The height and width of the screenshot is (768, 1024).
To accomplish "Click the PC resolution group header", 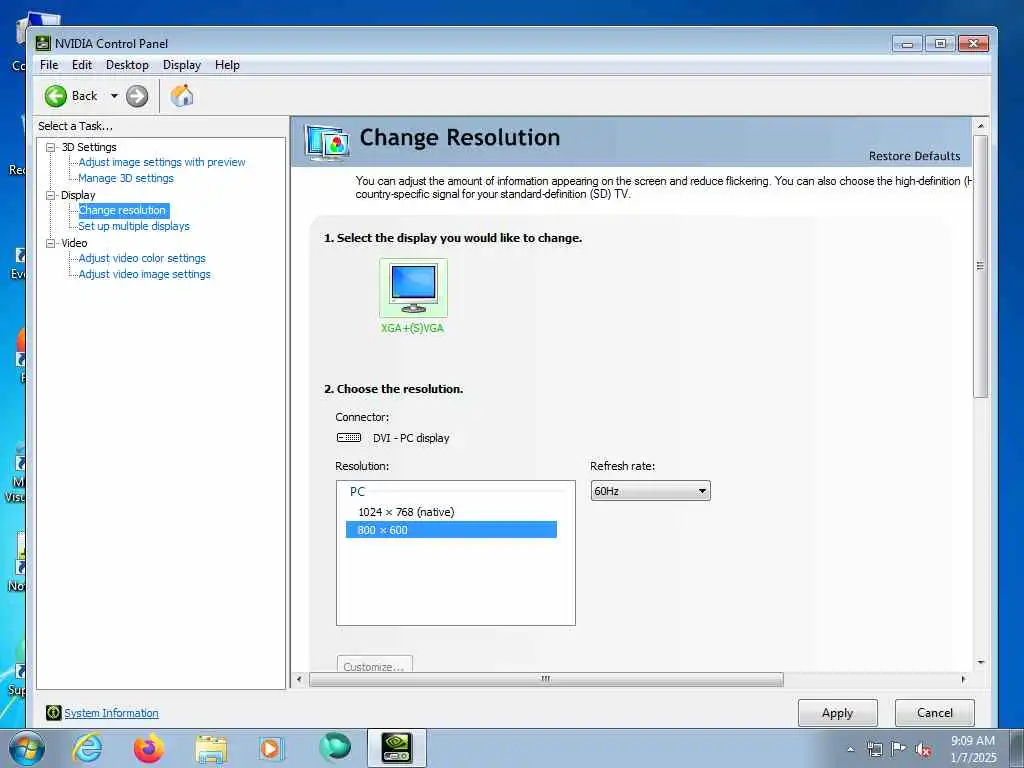I will click(x=357, y=492).
